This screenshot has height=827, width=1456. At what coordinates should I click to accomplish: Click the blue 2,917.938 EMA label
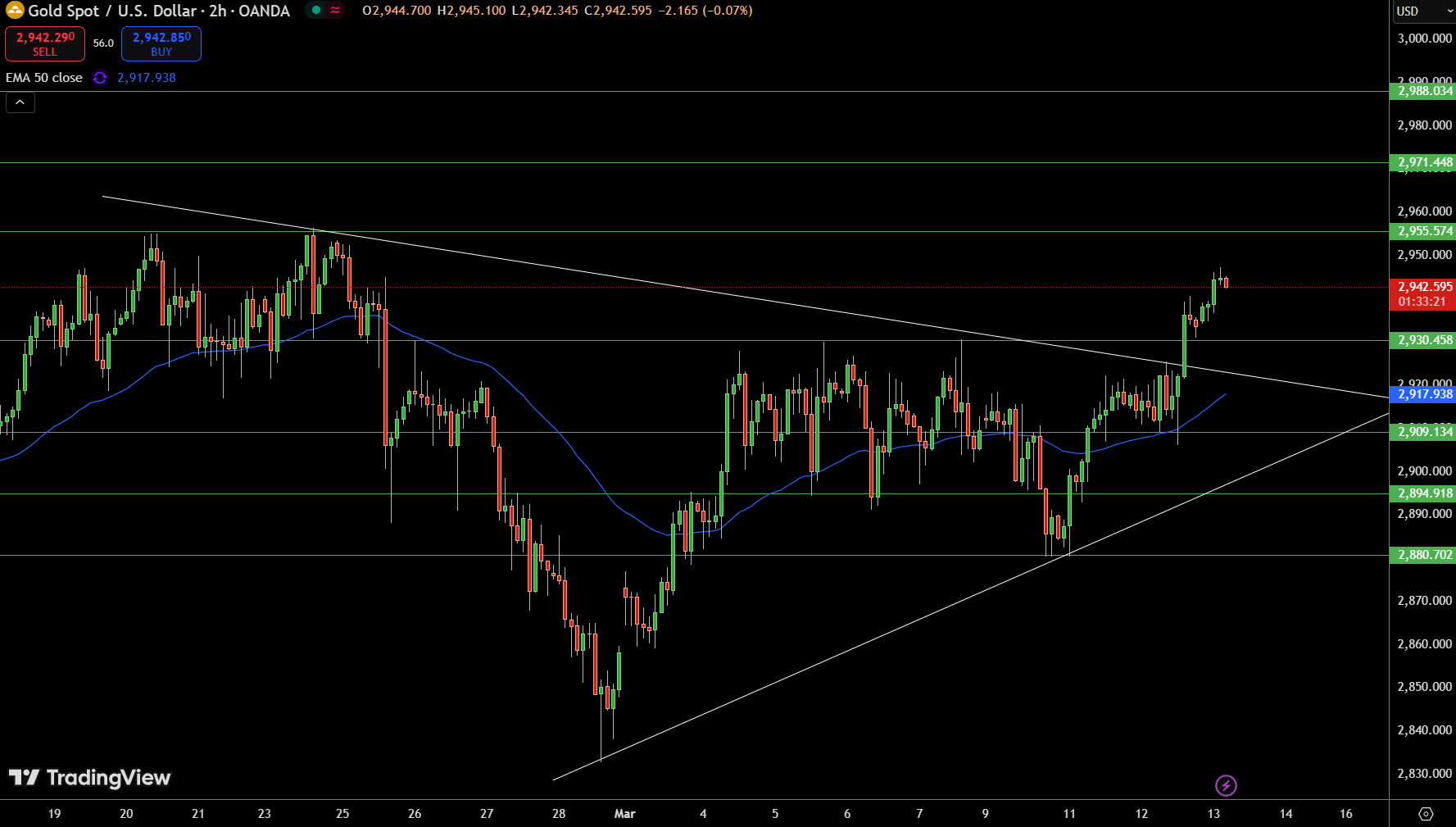tap(1424, 394)
